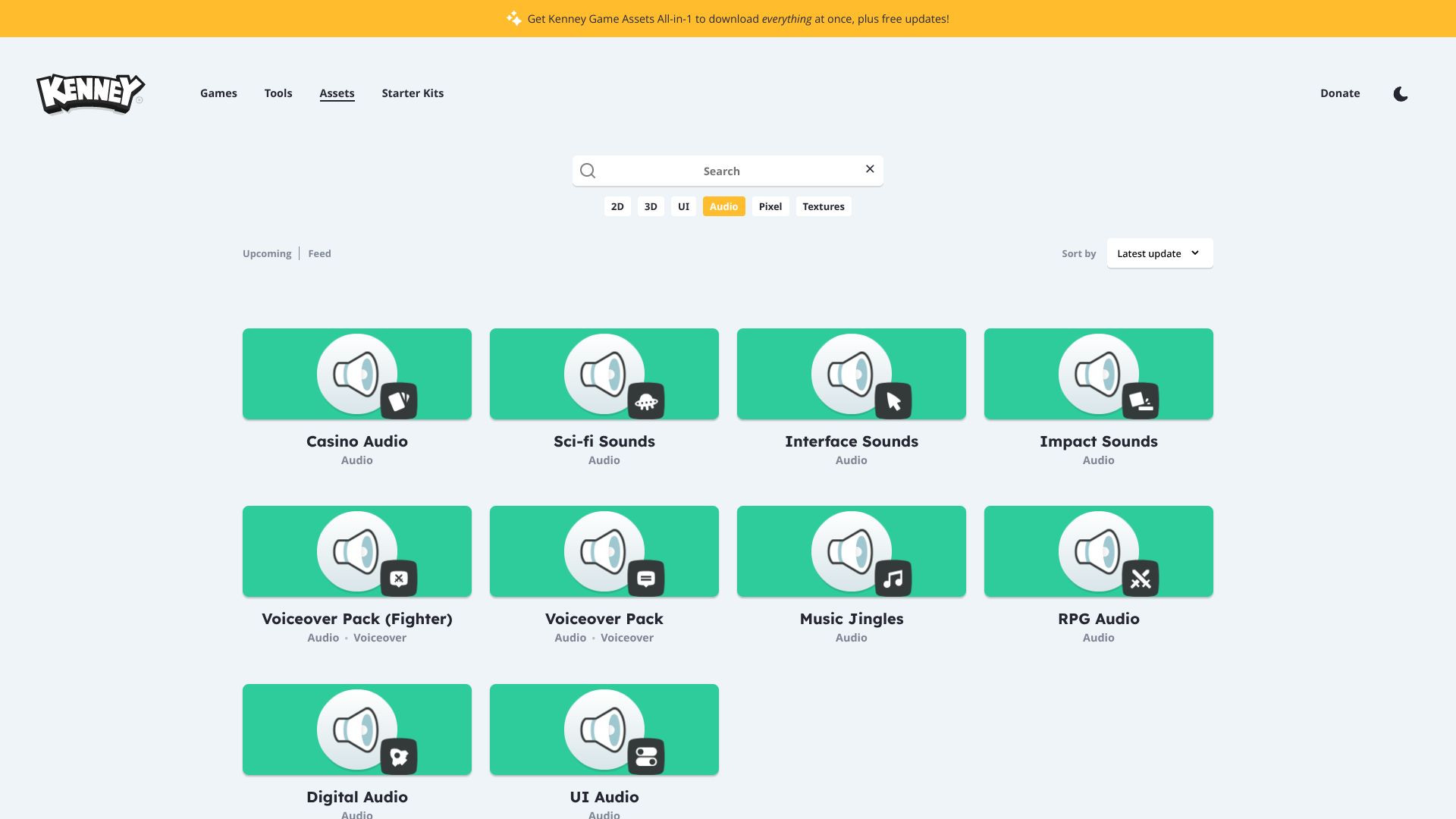Open the Casino Audio title link

tap(357, 441)
